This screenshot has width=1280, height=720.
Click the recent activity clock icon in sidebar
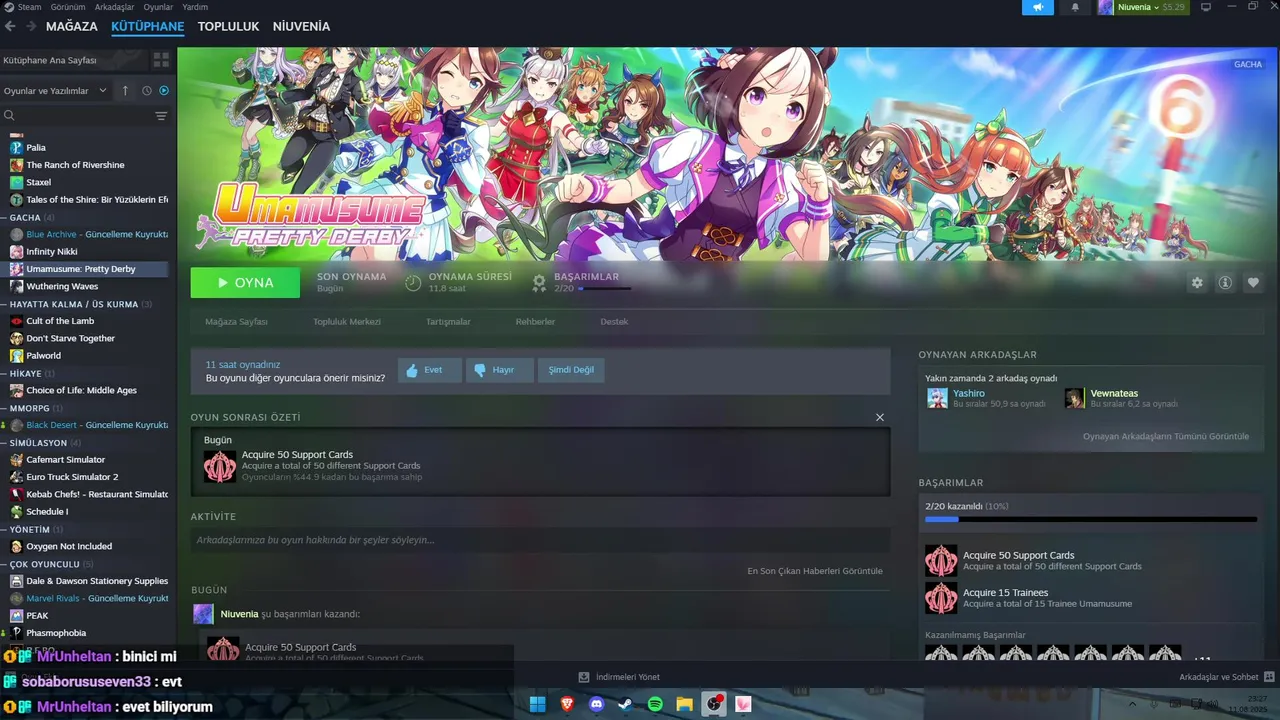coord(146,90)
